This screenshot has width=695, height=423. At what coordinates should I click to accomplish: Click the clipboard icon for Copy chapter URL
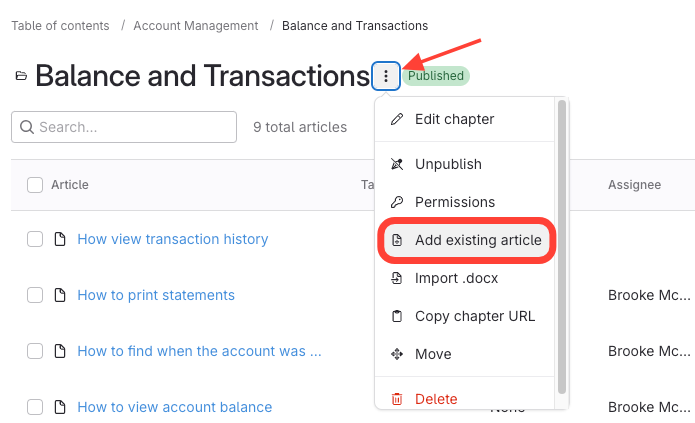(397, 316)
